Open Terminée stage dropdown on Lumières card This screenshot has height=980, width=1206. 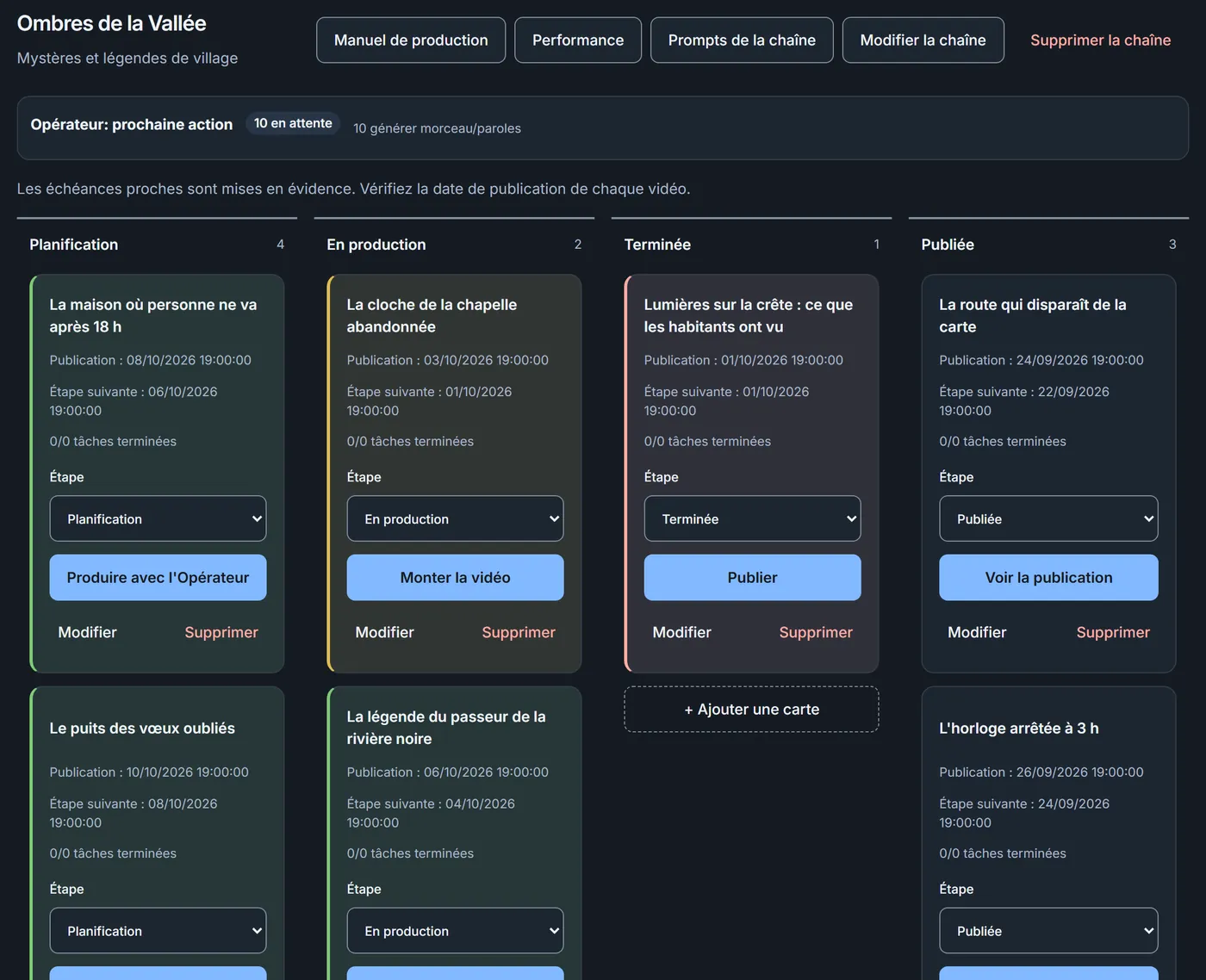click(752, 518)
